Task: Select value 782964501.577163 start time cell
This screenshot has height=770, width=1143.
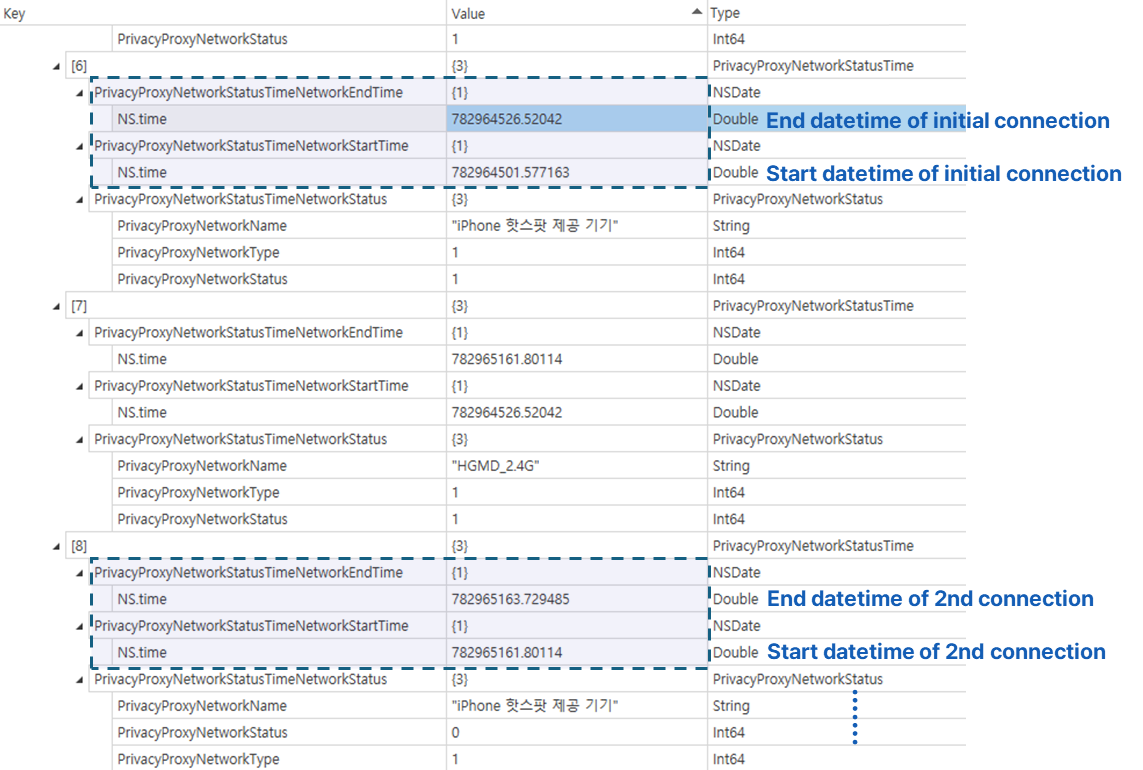Action: click(x=510, y=172)
